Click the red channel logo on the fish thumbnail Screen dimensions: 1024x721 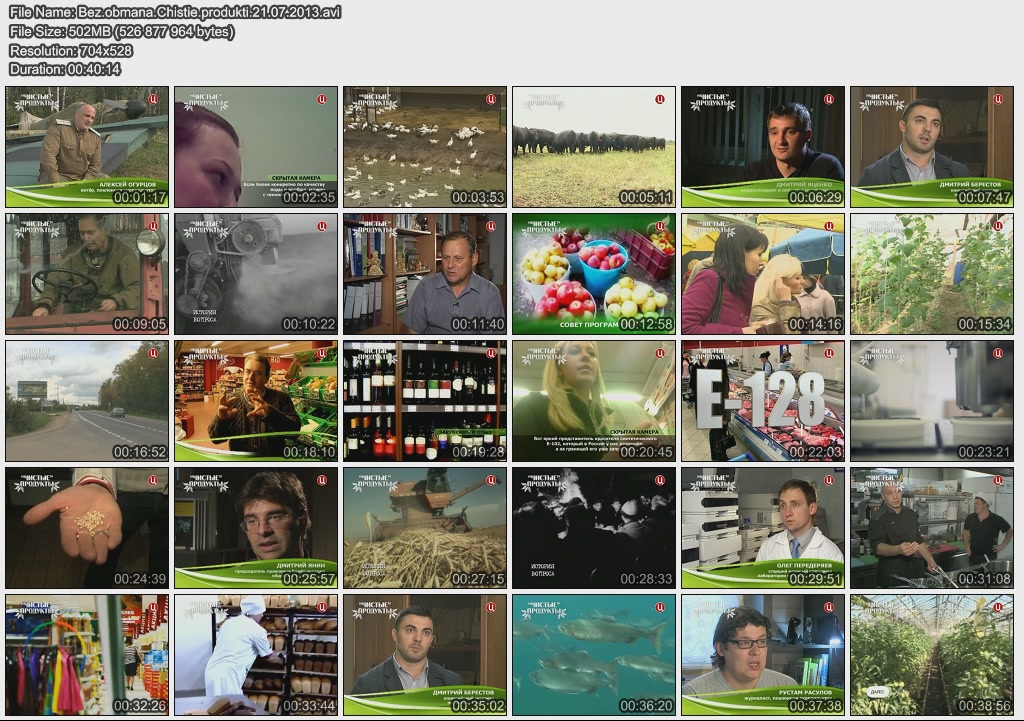click(660, 607)
